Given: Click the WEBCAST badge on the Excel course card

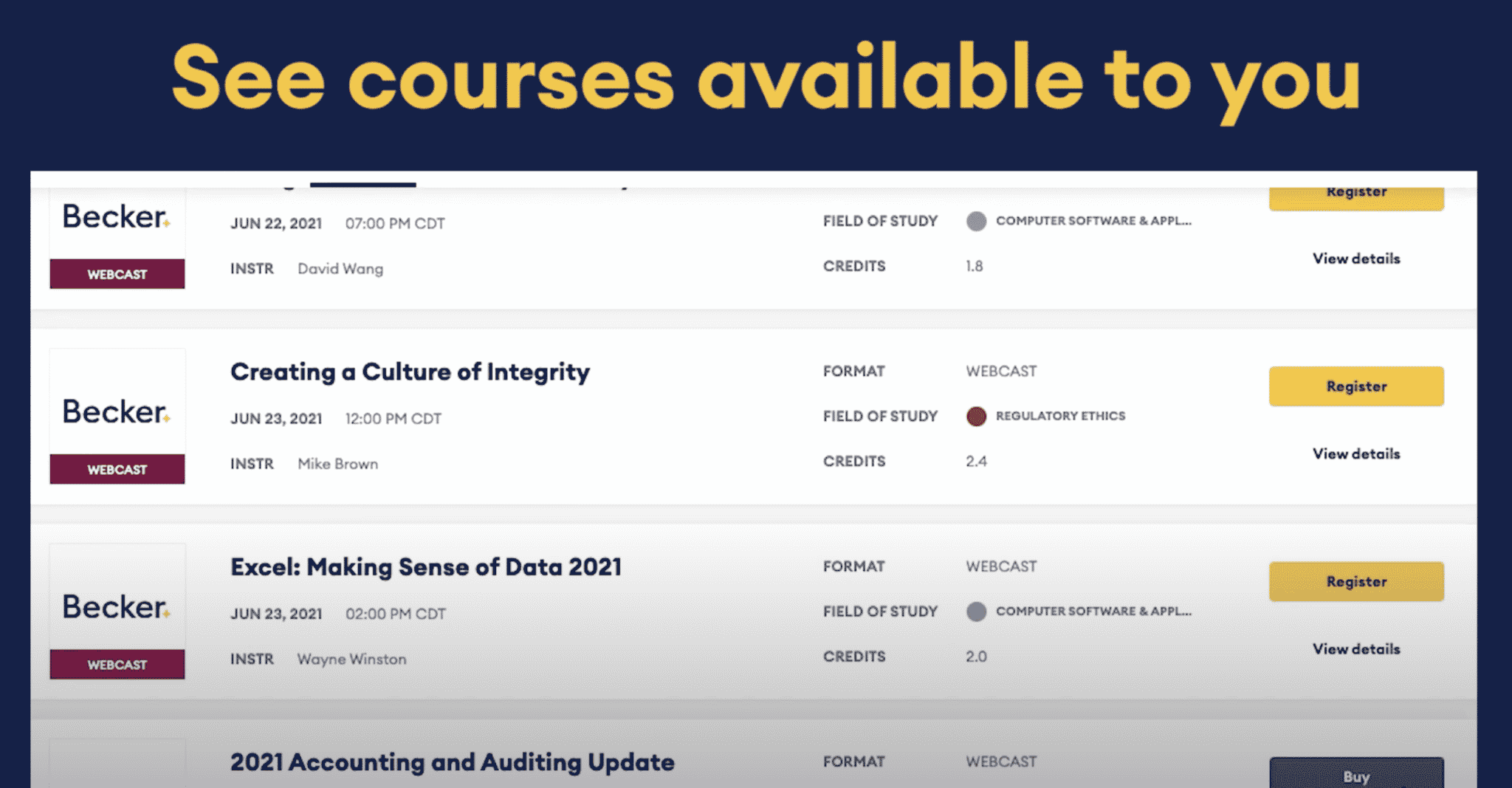Looking at the screenshot, I should pos(117,664).
